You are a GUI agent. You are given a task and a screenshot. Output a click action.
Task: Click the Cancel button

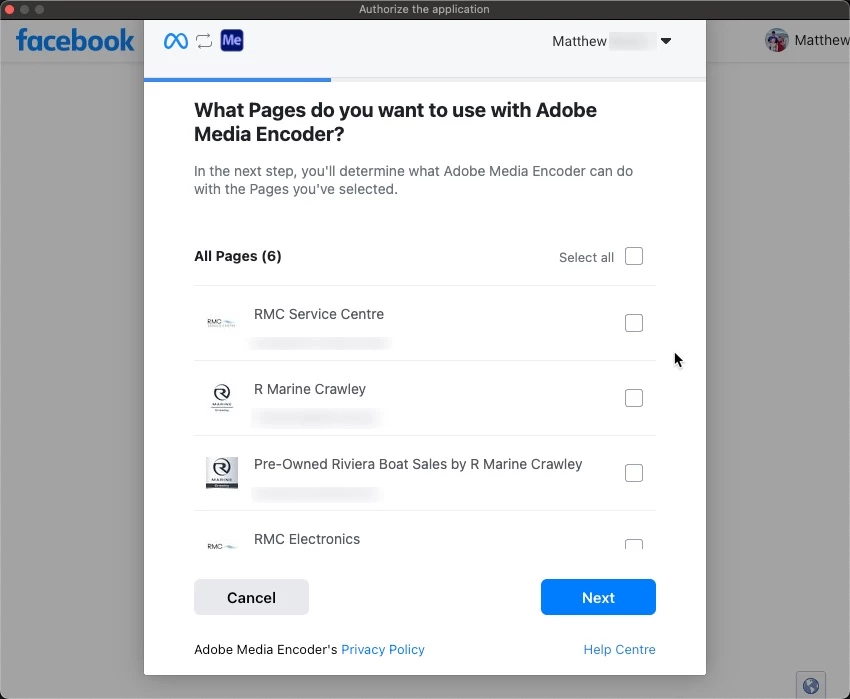pyautogui.click(x=252, y=597)
